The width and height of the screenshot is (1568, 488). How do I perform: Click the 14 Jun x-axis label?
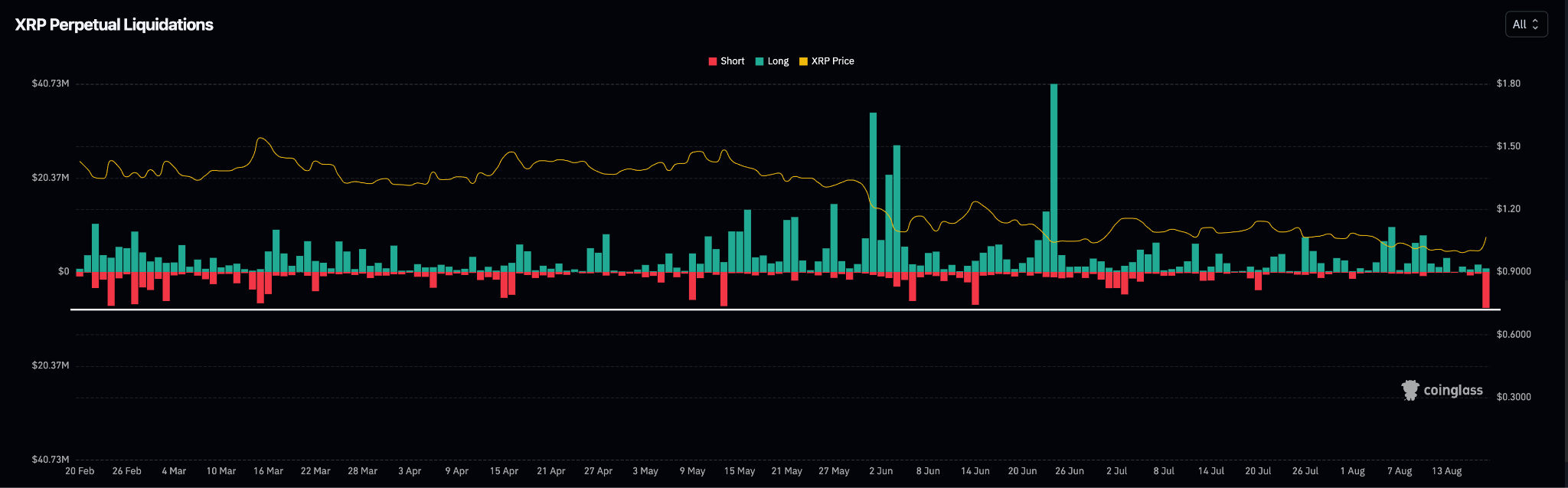click(975, 471)
